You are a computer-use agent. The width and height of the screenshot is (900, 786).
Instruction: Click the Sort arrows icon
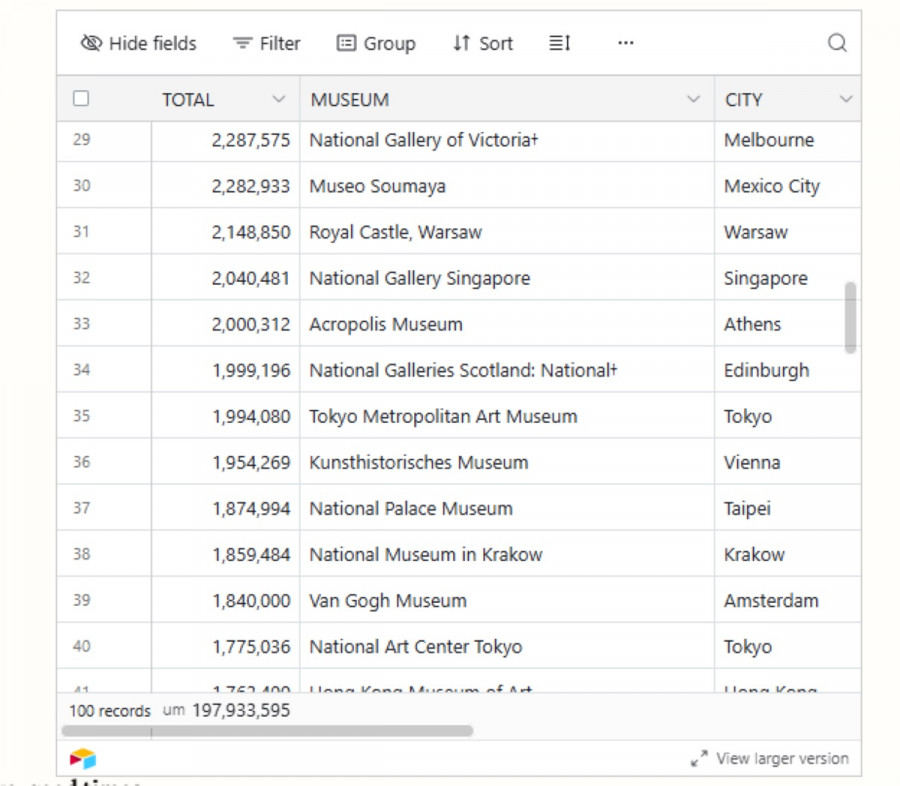coord(461,43)
